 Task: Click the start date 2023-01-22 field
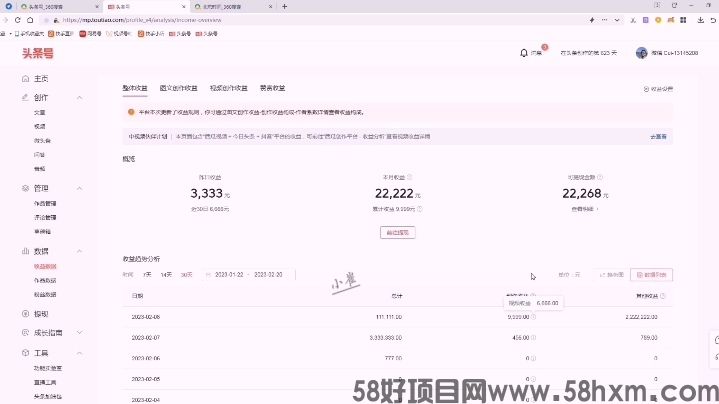pos(229,275)
